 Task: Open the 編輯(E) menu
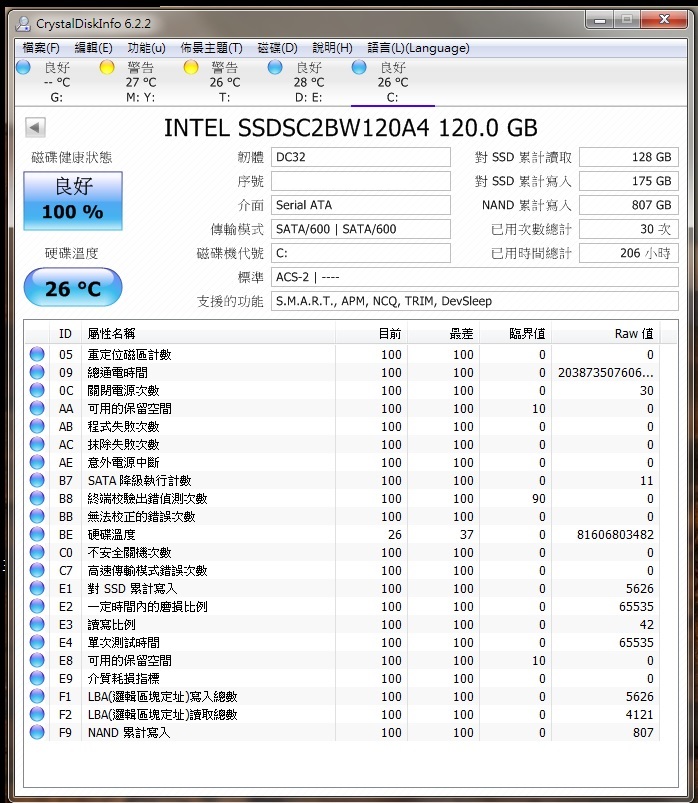(x=93, y=48)
